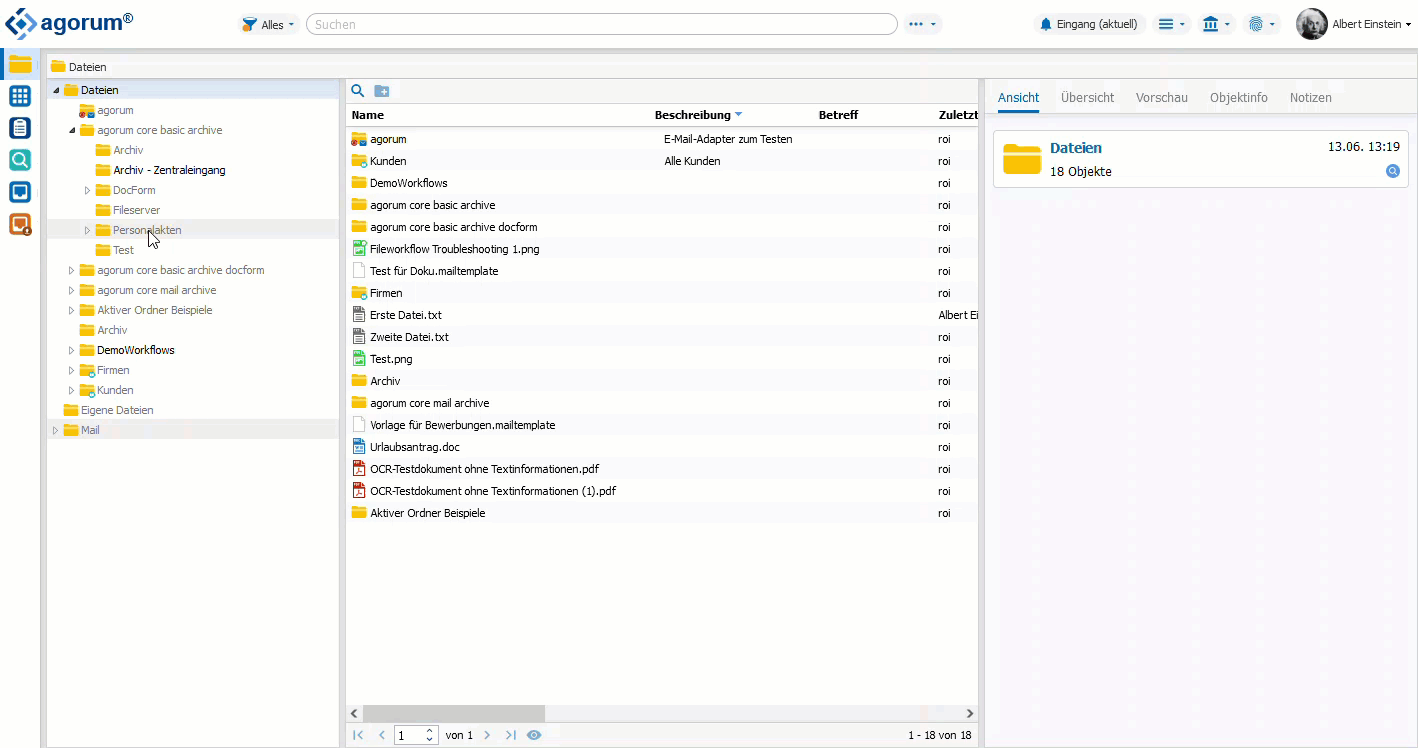Select Eigene Dateien in tree

pos(117,410)
